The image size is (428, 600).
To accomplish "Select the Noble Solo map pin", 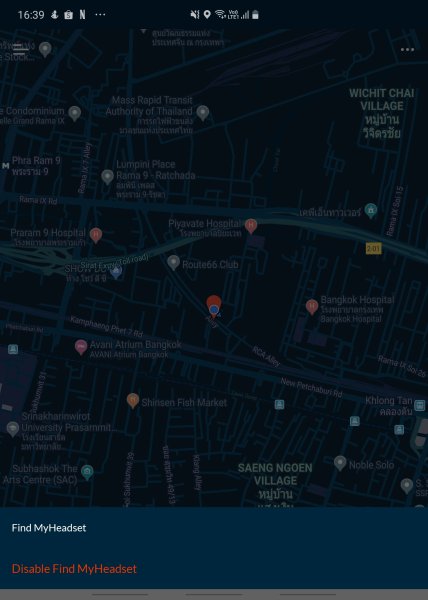I will point(340,463).
